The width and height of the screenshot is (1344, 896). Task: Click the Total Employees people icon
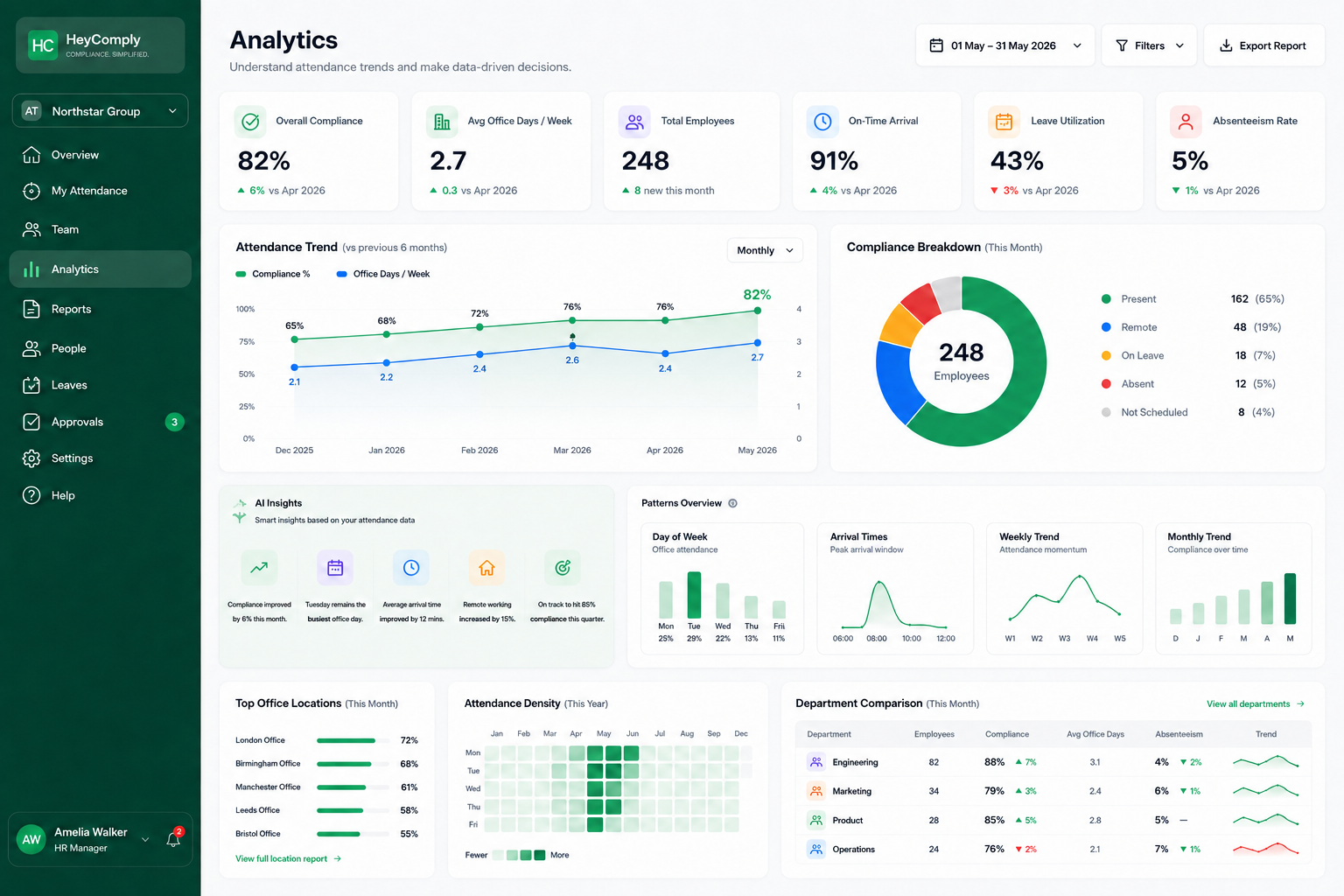click(x=634, y=122)
